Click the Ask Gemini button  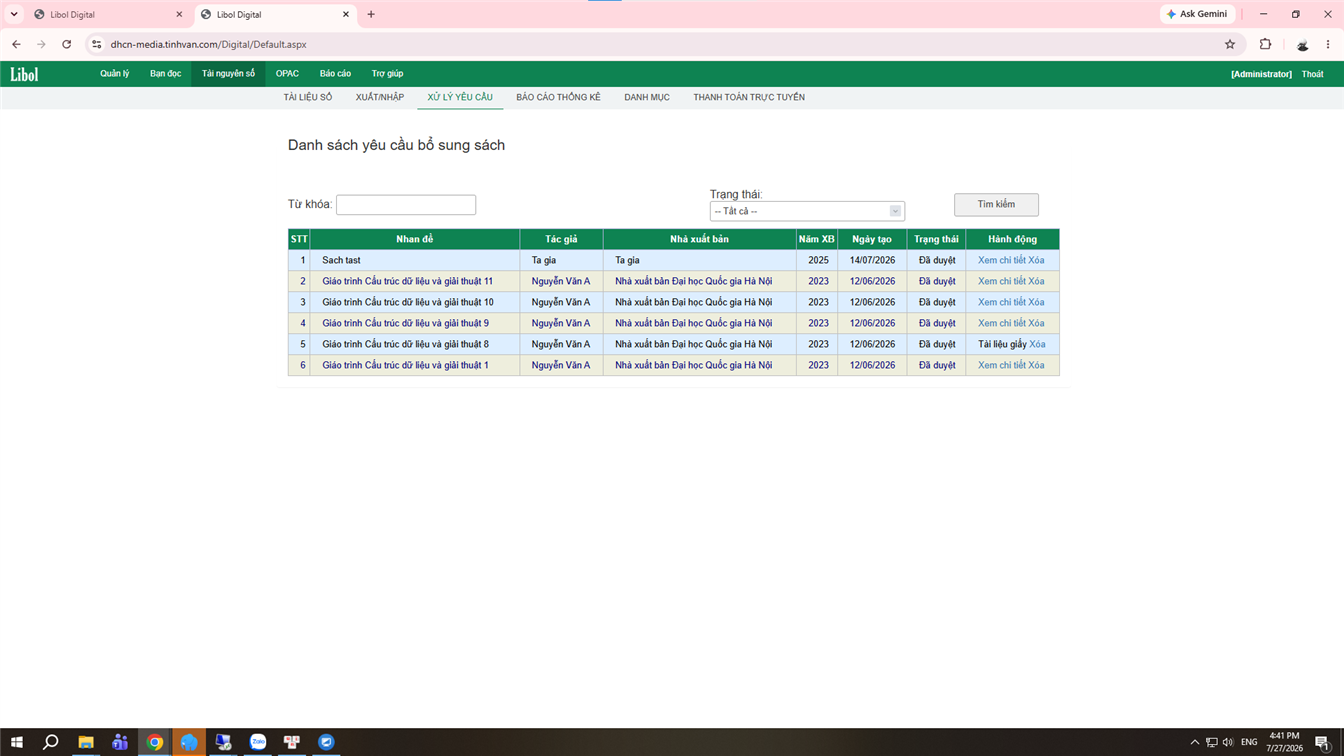click(x=1198, y=14)
